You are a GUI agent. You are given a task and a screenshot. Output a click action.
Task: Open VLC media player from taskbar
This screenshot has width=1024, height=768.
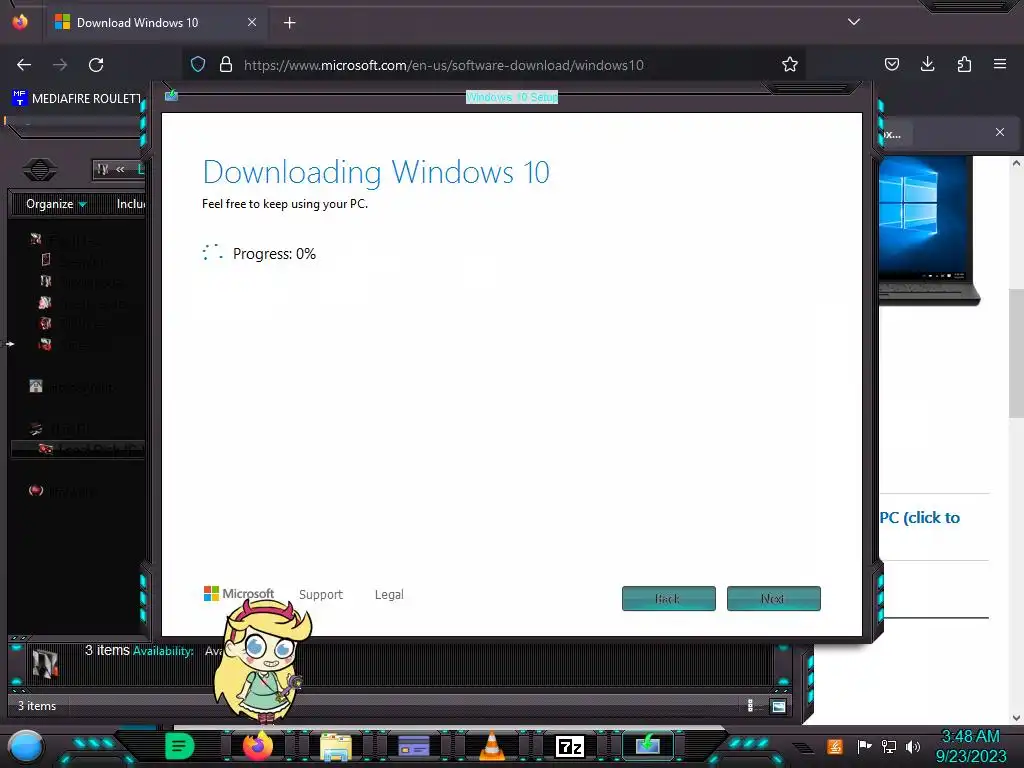tap(492, 746)
